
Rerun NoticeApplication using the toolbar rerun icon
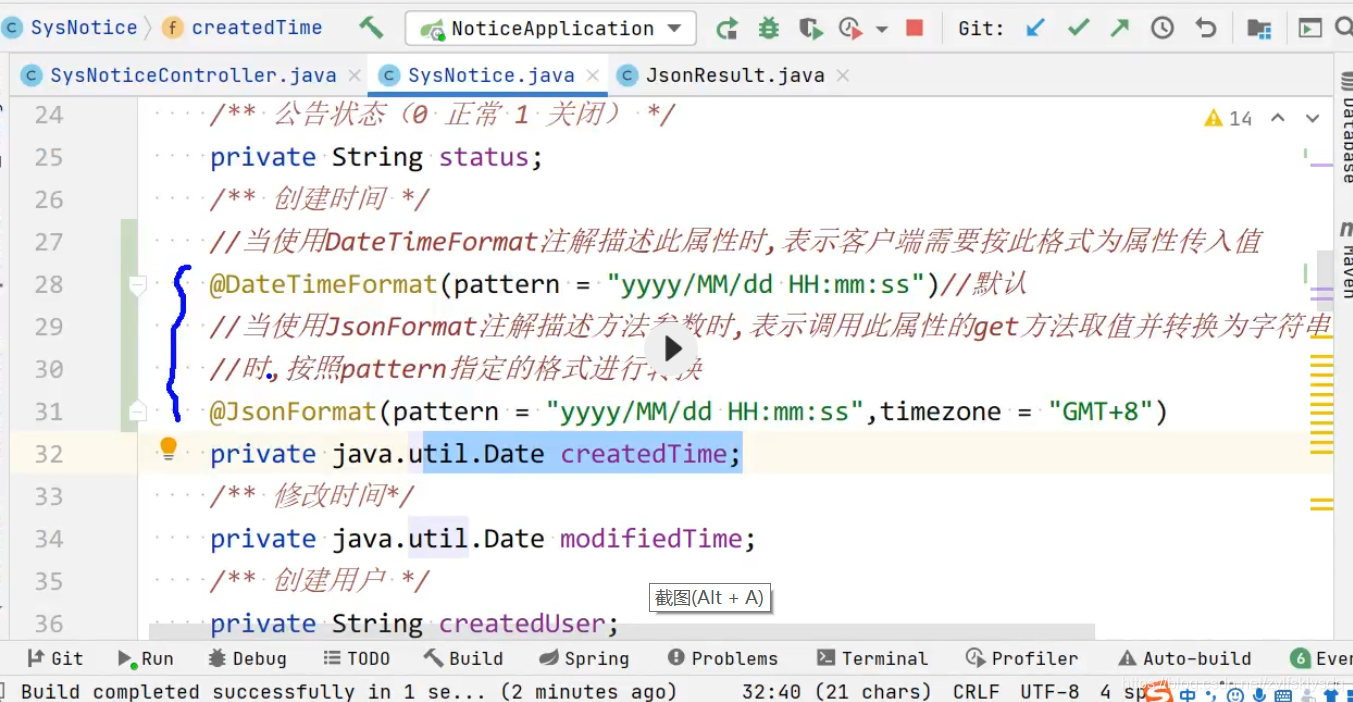click(x=727, y=28)
